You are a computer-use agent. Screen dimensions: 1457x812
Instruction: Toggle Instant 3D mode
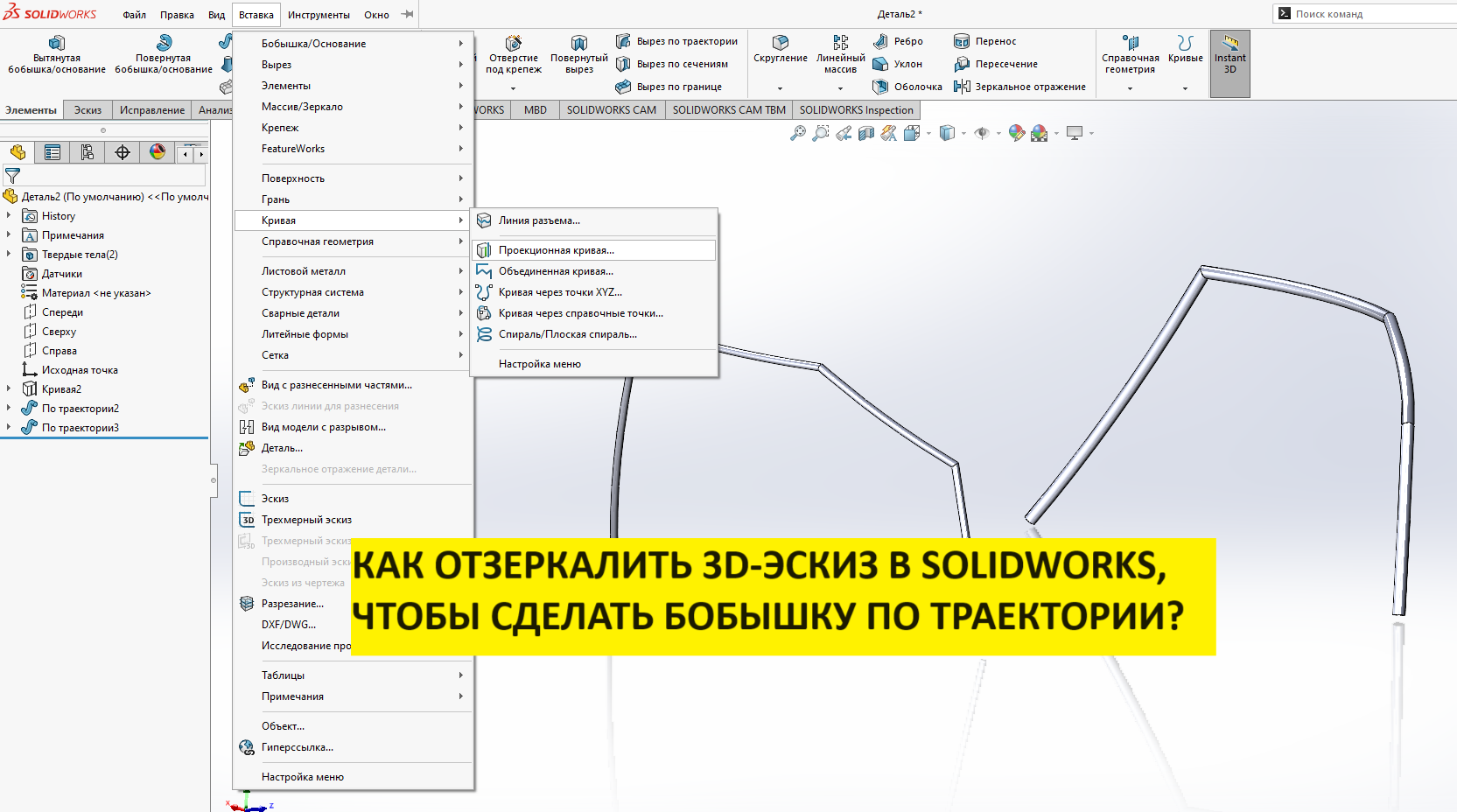click(x=1229, y=61)
